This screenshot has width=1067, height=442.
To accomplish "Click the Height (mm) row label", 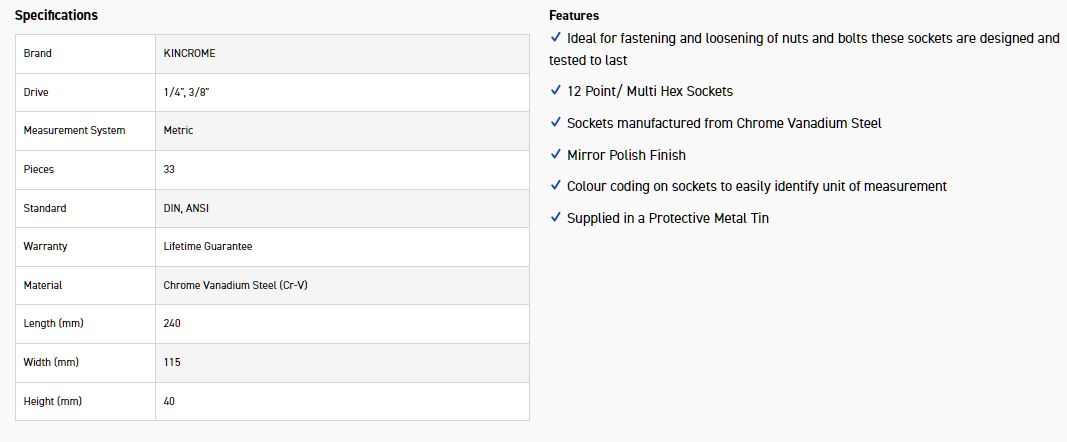I will pyautogui.click(x=52, y=401).
